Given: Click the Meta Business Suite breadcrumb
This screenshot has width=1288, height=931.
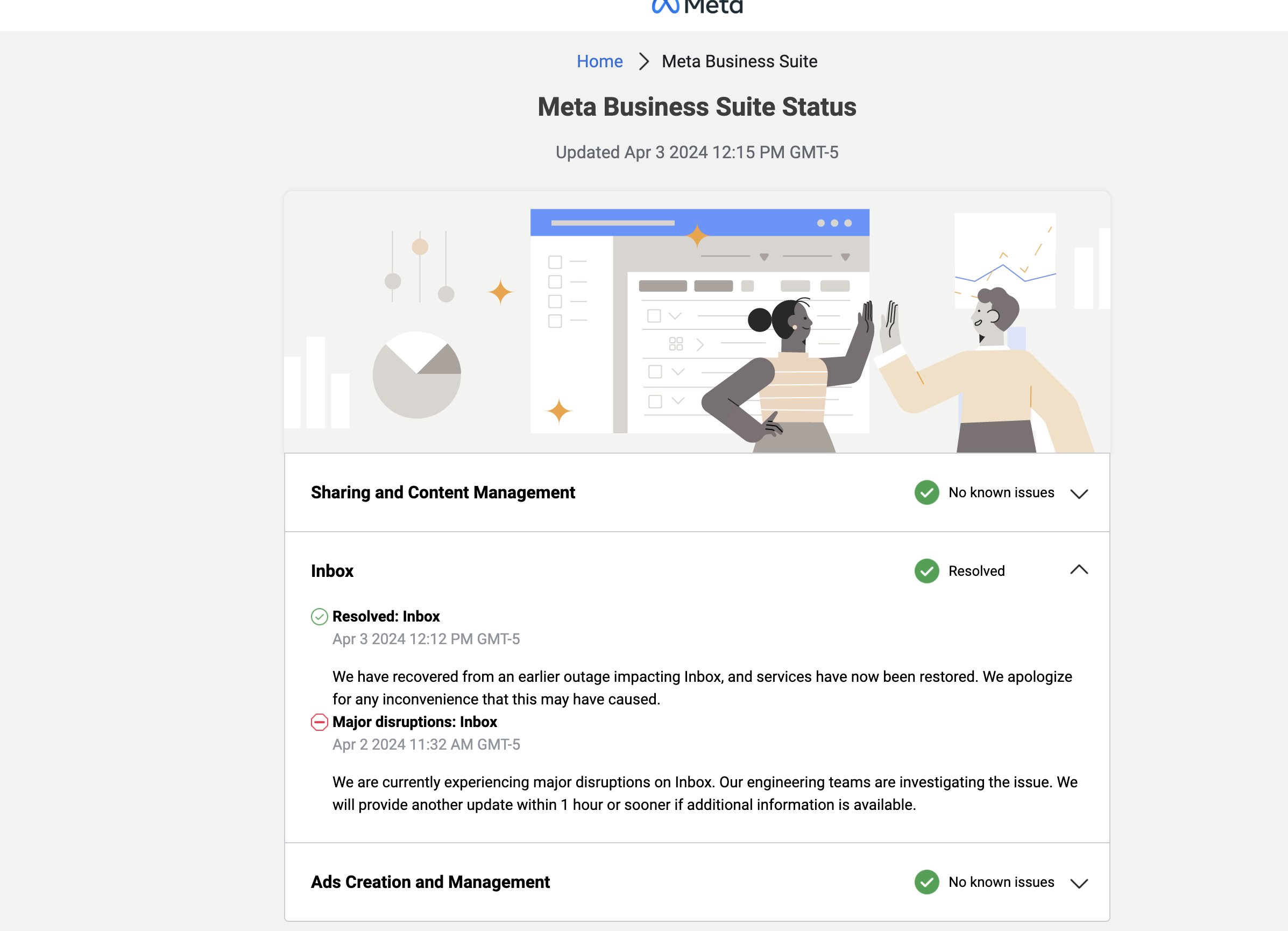Looking at the screenshot, I should (x=739, y=61).
